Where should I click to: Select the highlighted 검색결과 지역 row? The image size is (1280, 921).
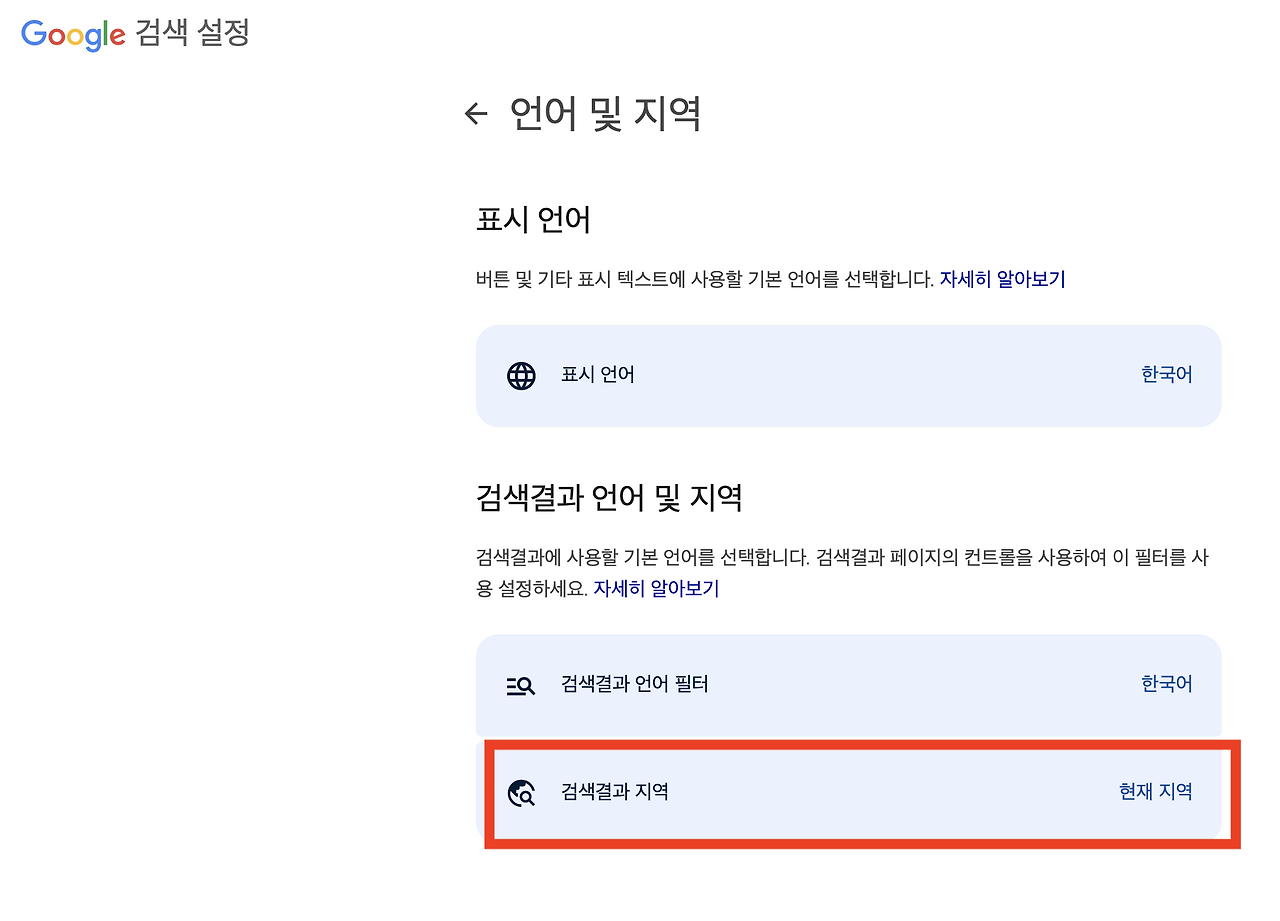coord(848,792)
